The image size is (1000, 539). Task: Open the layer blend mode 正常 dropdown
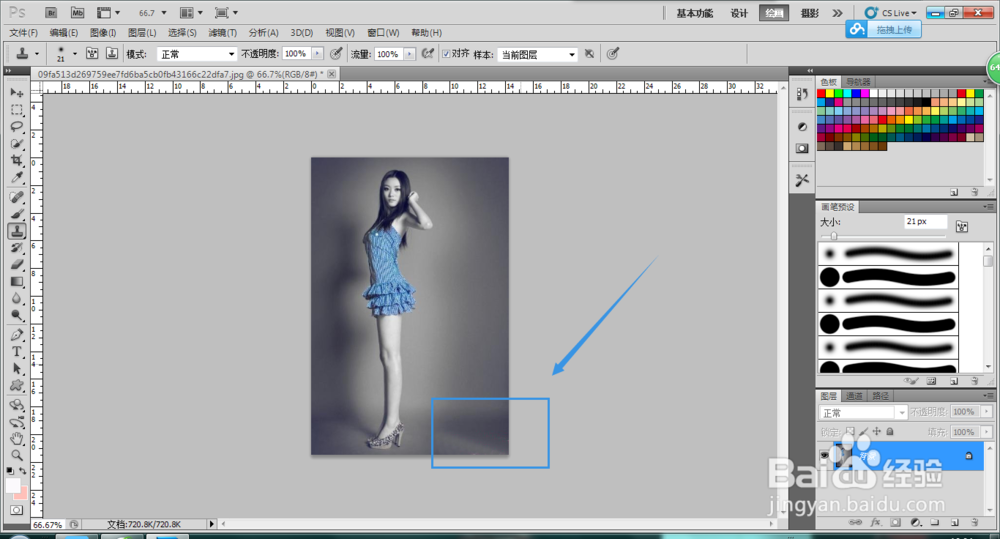point(862,413)
